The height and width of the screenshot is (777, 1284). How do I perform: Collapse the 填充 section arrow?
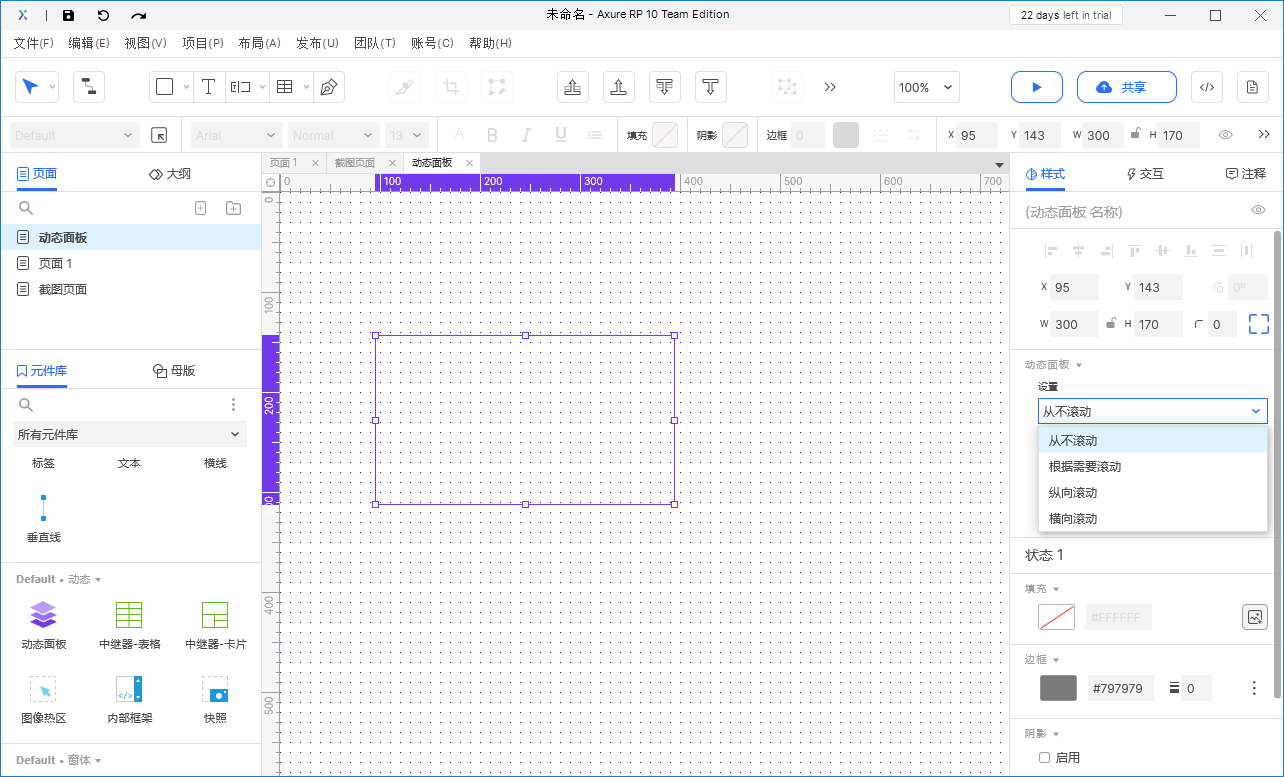1056,589
